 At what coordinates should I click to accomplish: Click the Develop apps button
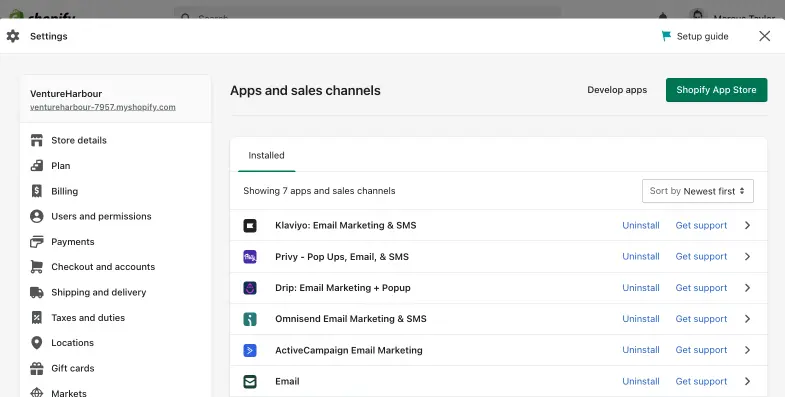(617, 90)
